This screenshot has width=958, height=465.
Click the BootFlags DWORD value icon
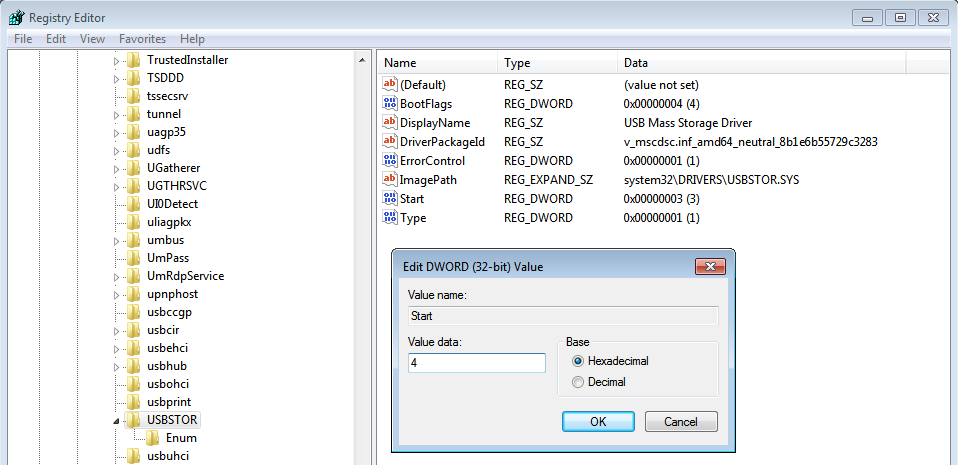pos(390,104)
